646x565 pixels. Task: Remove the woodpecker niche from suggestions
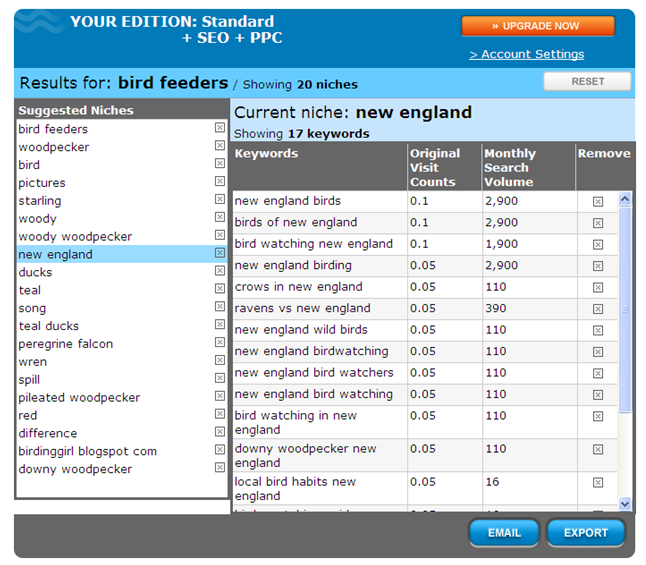pos(220,145)
